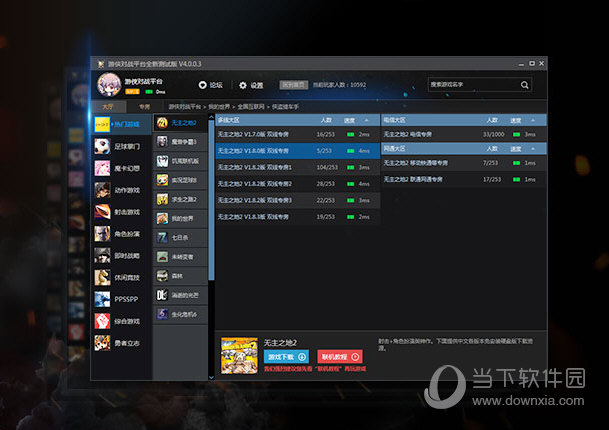The image size is (609, 430).
Task: Collapse the 网通大区 section arrow
Action: (533, 149)
